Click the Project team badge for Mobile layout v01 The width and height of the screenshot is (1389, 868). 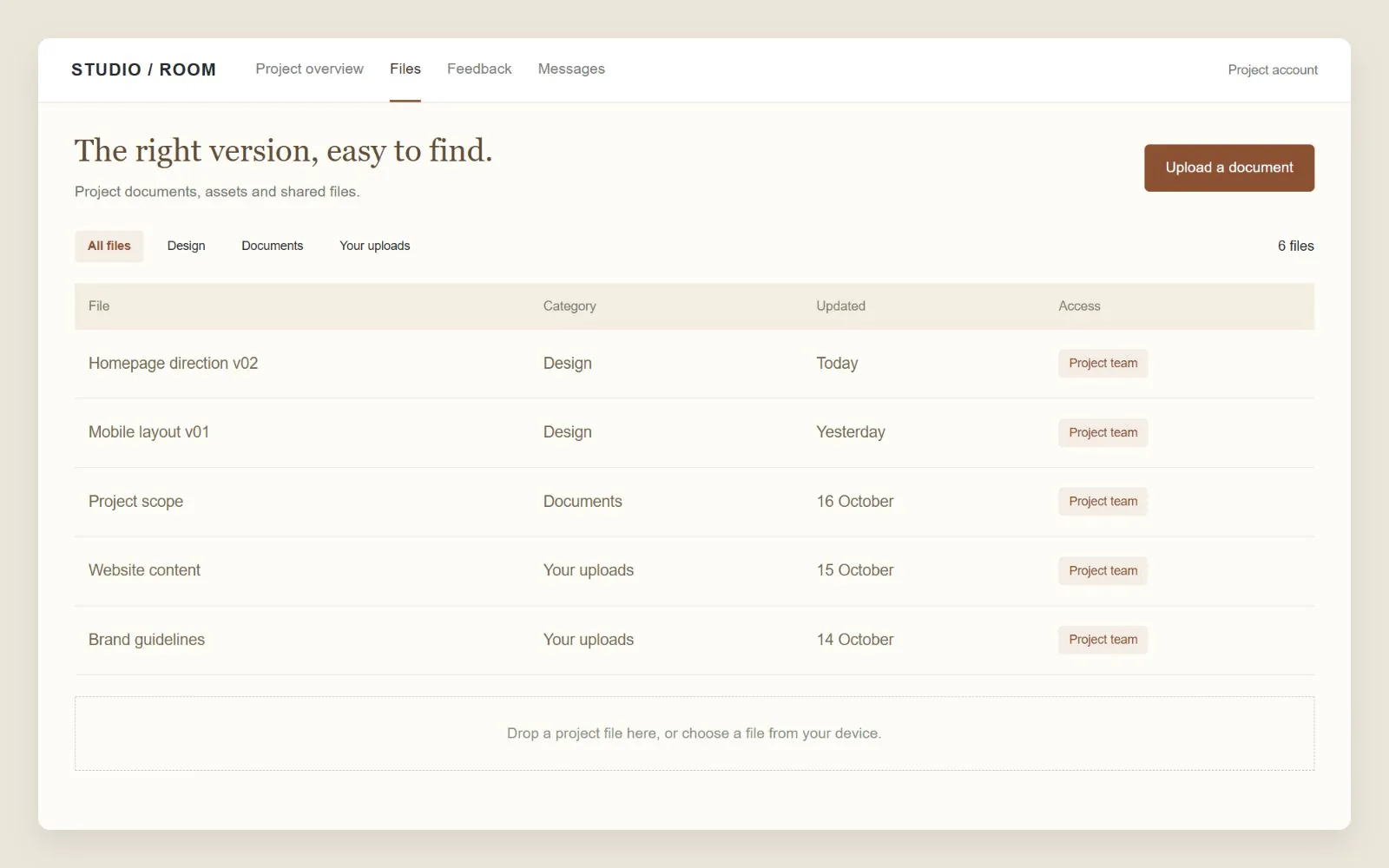pyautogui.click(x=1103, y=432)
